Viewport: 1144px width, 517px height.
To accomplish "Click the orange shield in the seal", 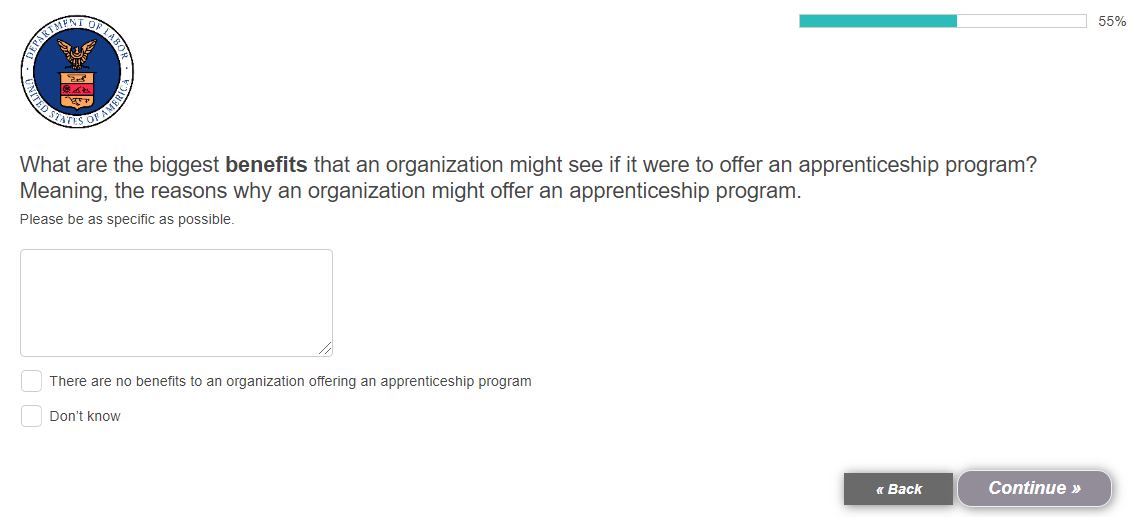I will [77, 88].
